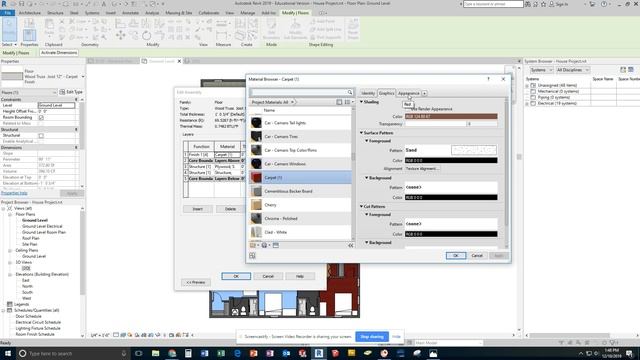Click open asset browser icon at list bottom
Image resolution: width=640 pixels, height=360 pixels.
tap(276, 245)
